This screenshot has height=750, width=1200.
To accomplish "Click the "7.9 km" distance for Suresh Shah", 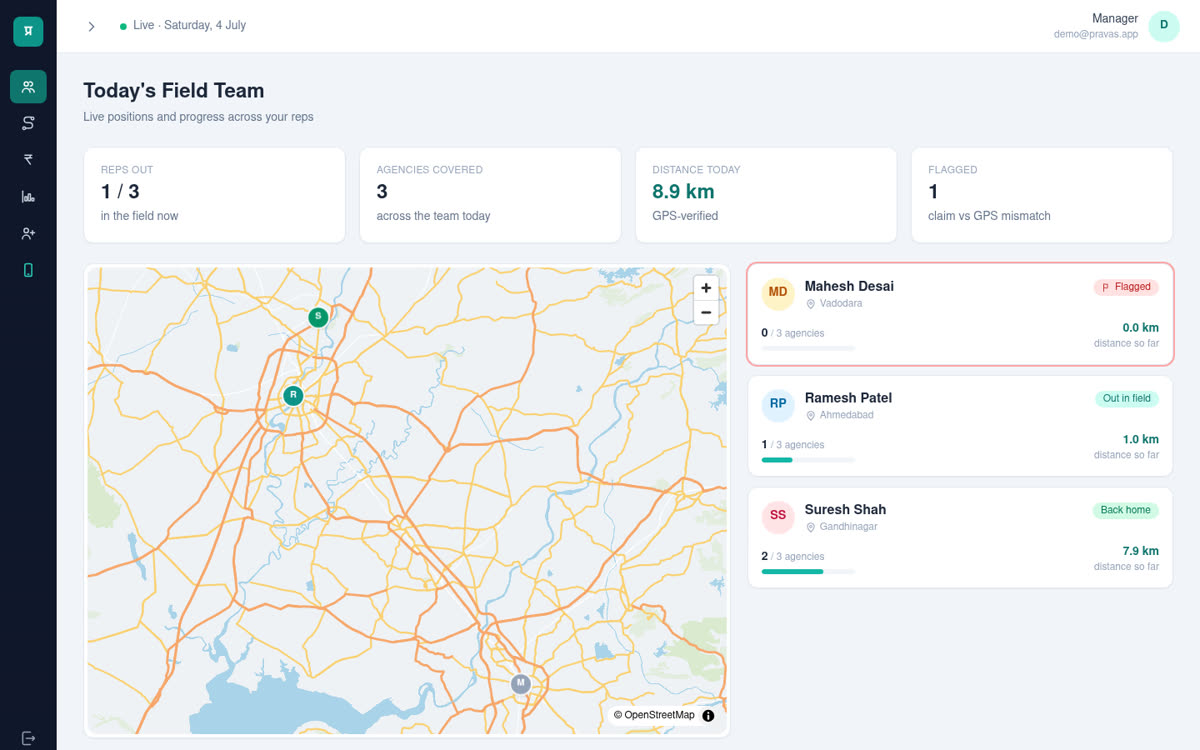I will coord(1141,551).
